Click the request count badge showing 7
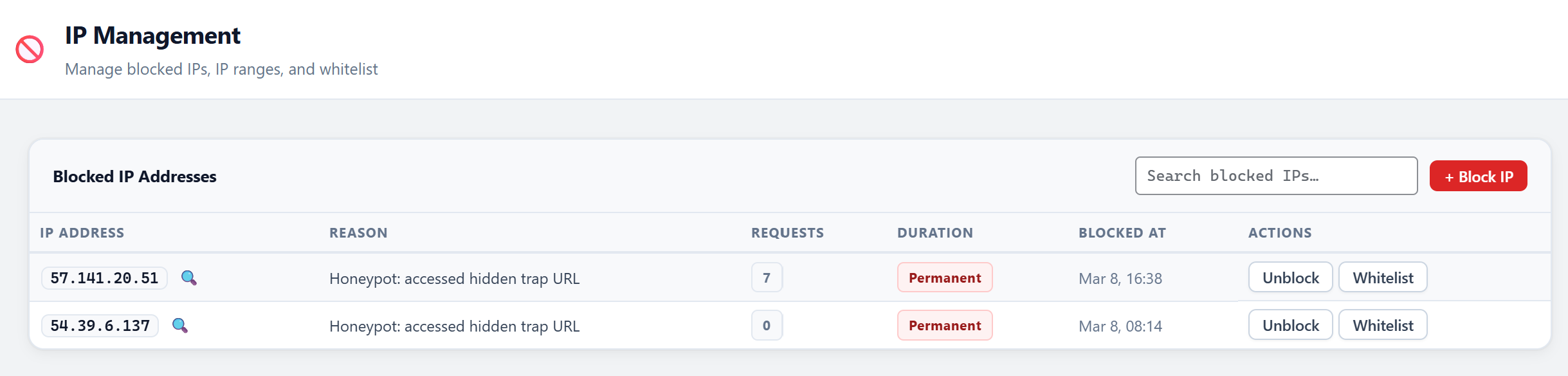 765,277
